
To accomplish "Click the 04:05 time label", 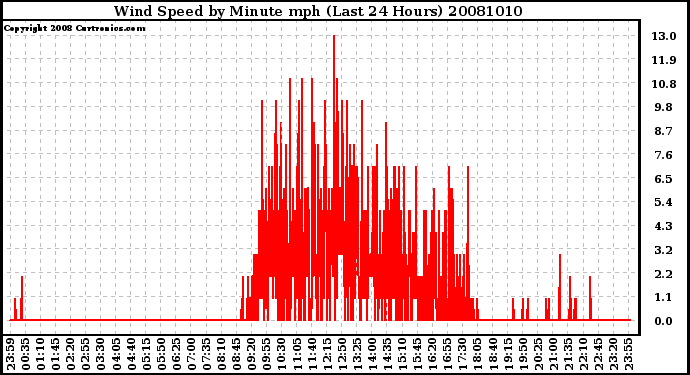I will point(116,355).
